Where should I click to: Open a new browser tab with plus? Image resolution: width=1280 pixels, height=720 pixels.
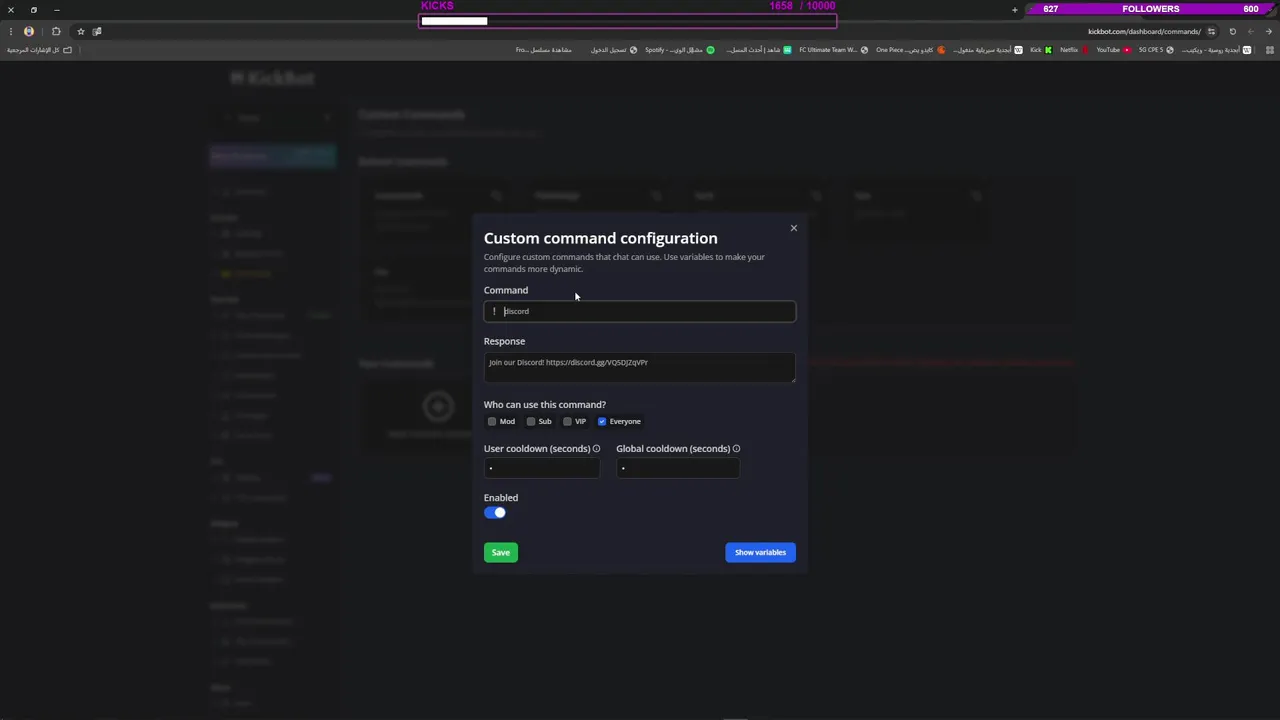pos(1015,10)
